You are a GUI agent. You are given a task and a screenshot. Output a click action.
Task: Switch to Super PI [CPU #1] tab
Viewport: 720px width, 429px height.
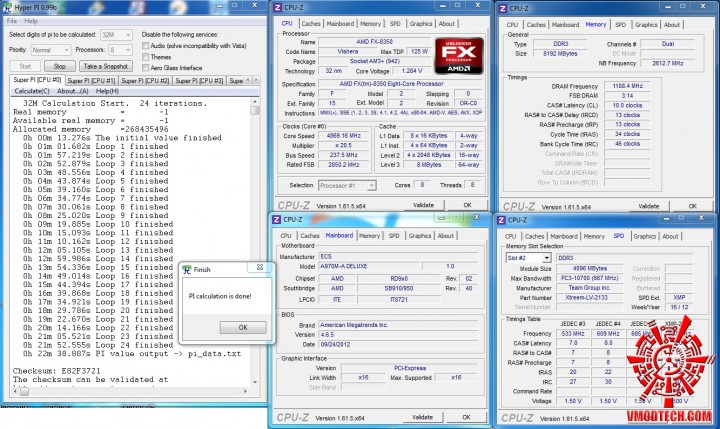coord(91,81)
